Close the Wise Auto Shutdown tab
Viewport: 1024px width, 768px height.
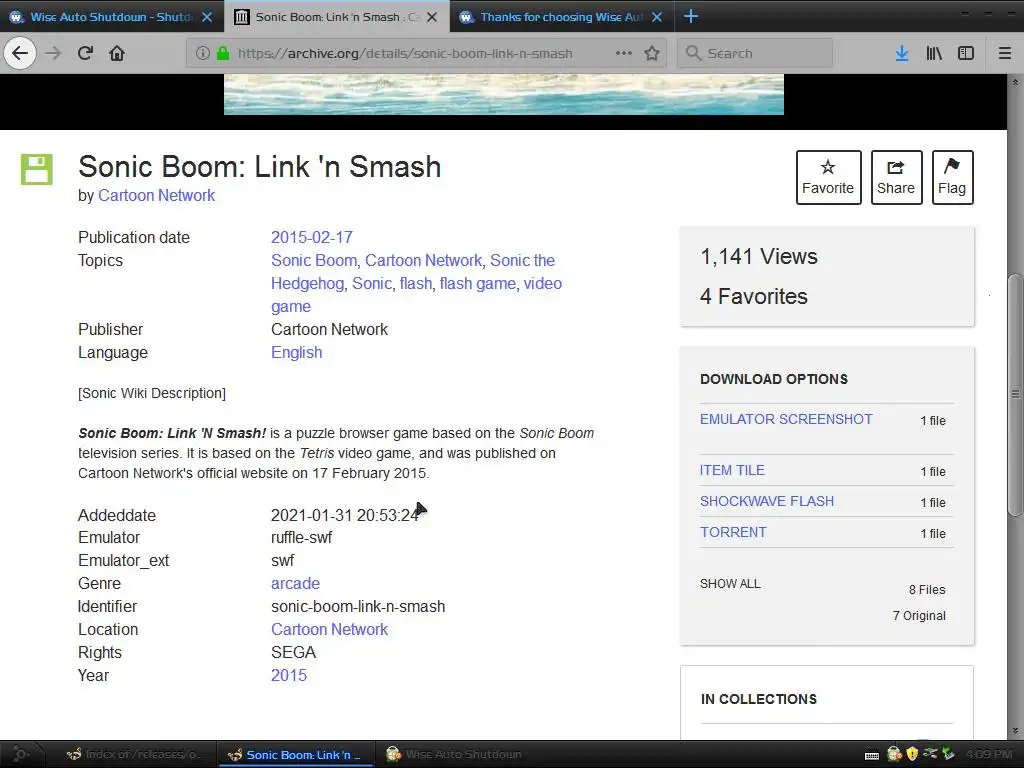[x=207, y=17]
